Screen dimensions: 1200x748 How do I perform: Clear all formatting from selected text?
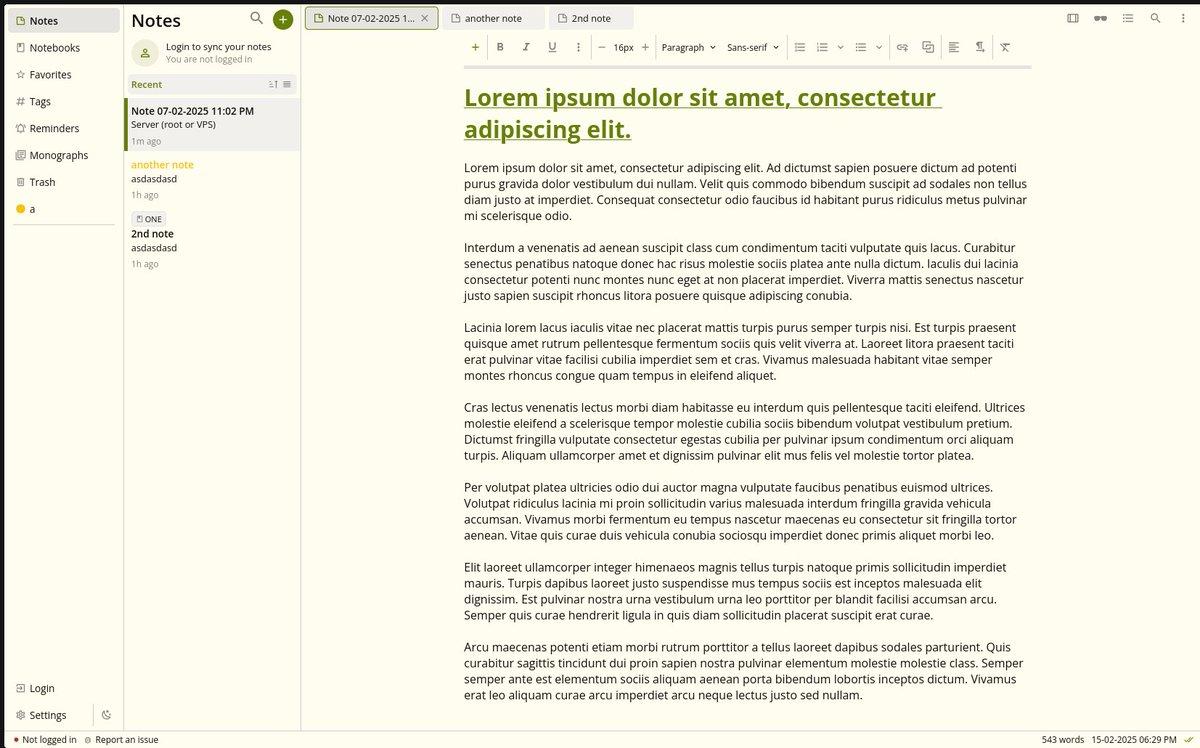coord(1005,47)
